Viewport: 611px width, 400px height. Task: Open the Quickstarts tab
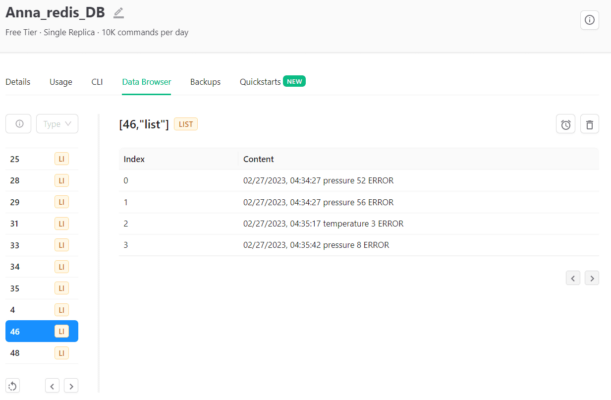click(260, 82)
